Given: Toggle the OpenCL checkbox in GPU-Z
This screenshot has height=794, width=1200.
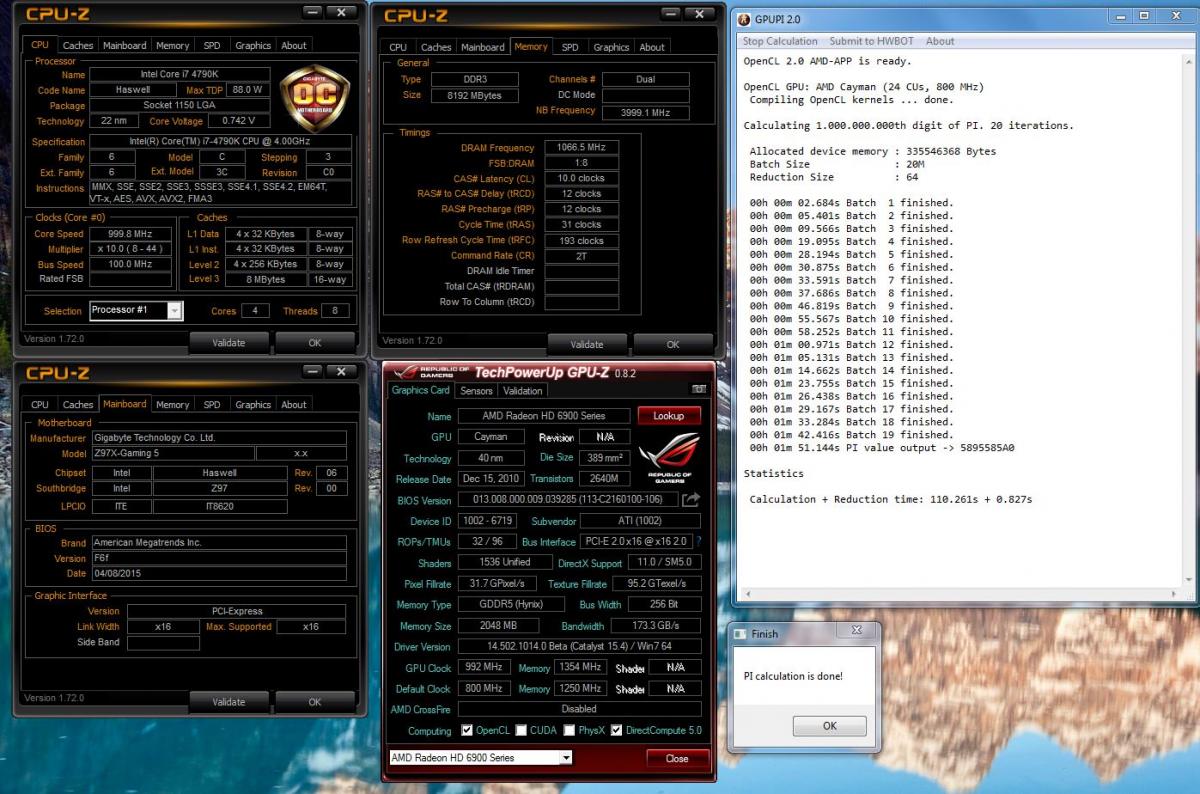Looking at the screenshot, I should 467,730.
